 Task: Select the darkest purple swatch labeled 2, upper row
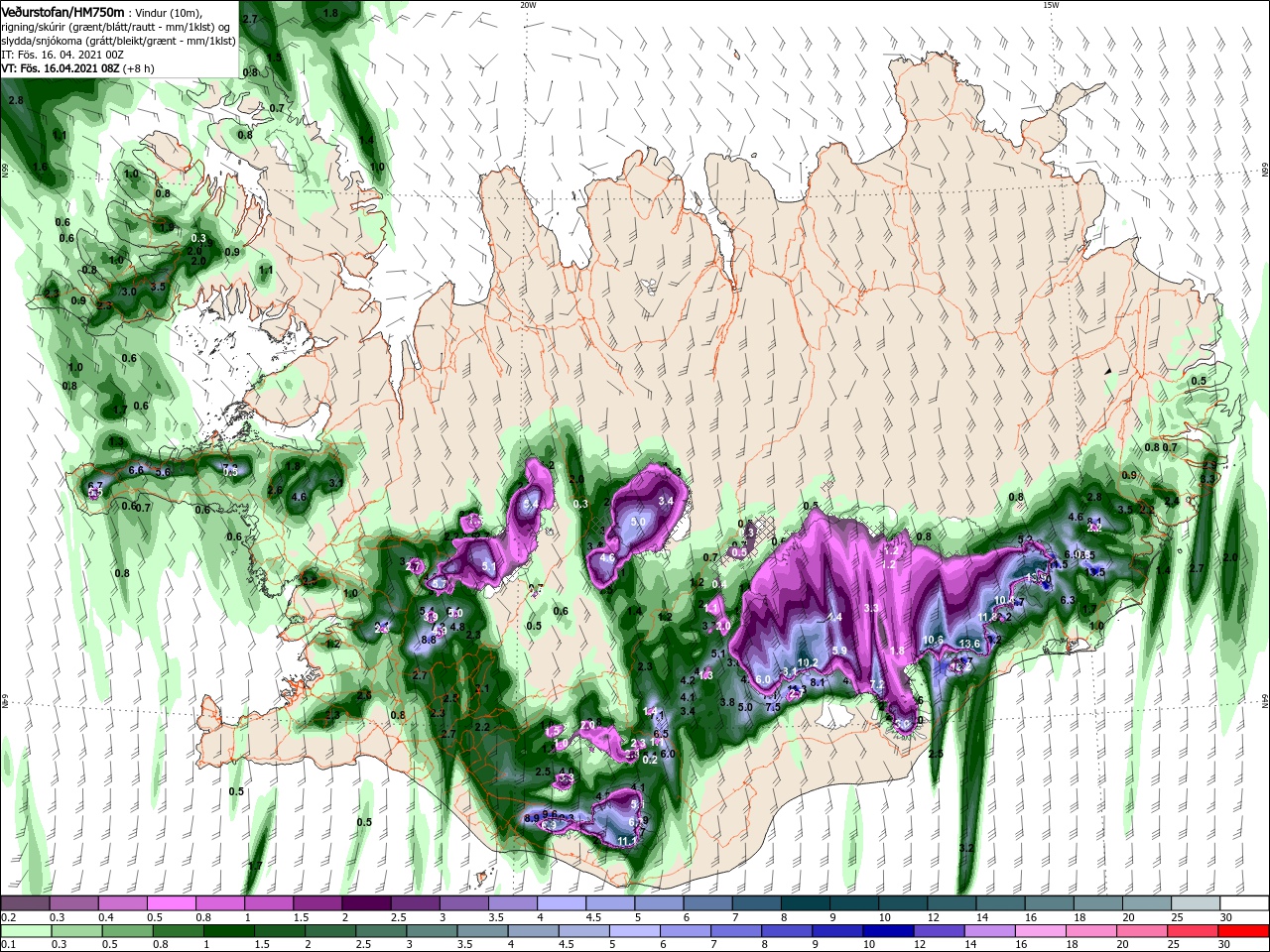(x=366, y=903)
